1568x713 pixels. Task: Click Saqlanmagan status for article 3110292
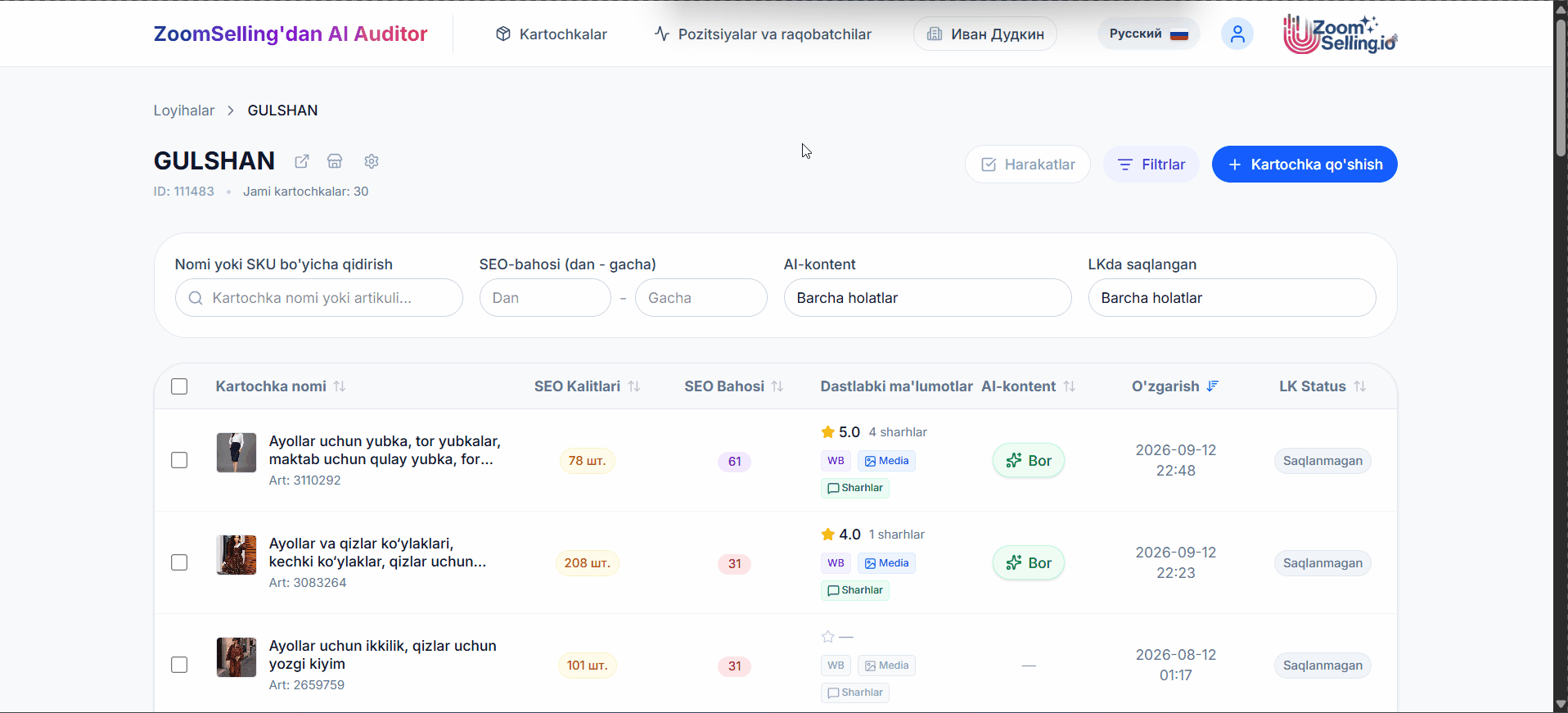click(x=1322, y=461)
